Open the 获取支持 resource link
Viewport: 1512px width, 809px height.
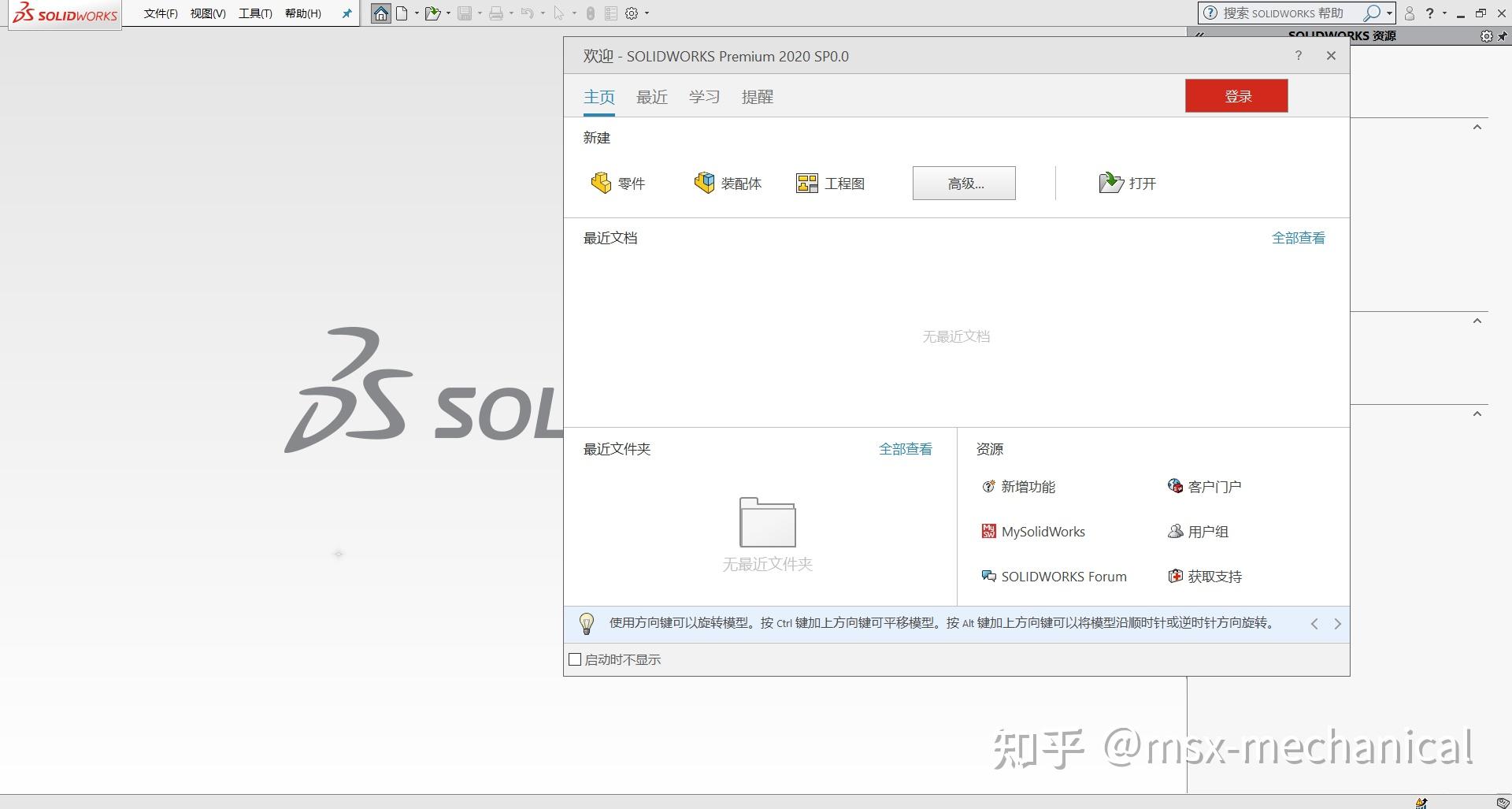click(x=1205, y=577)
